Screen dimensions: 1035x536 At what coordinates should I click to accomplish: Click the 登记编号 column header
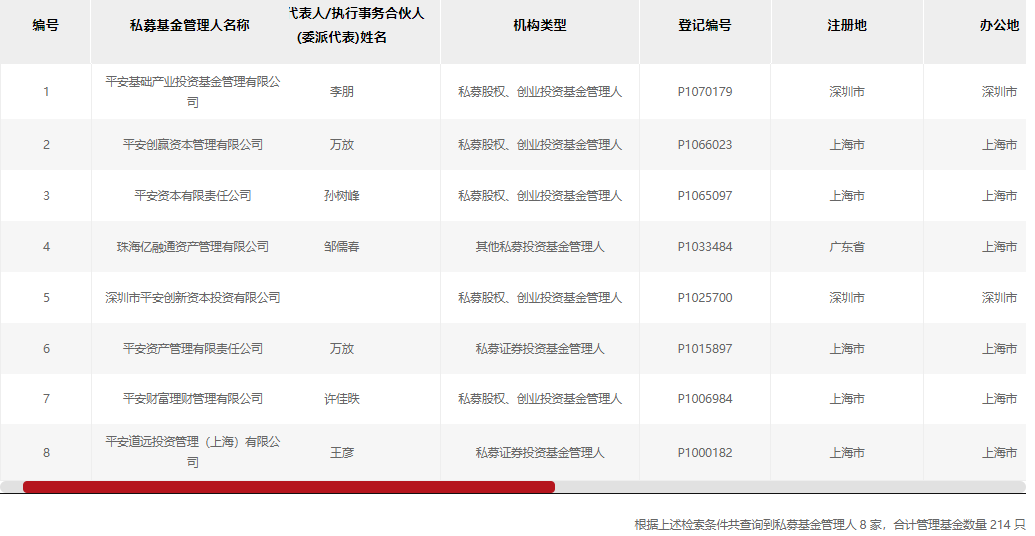(705, 25)
